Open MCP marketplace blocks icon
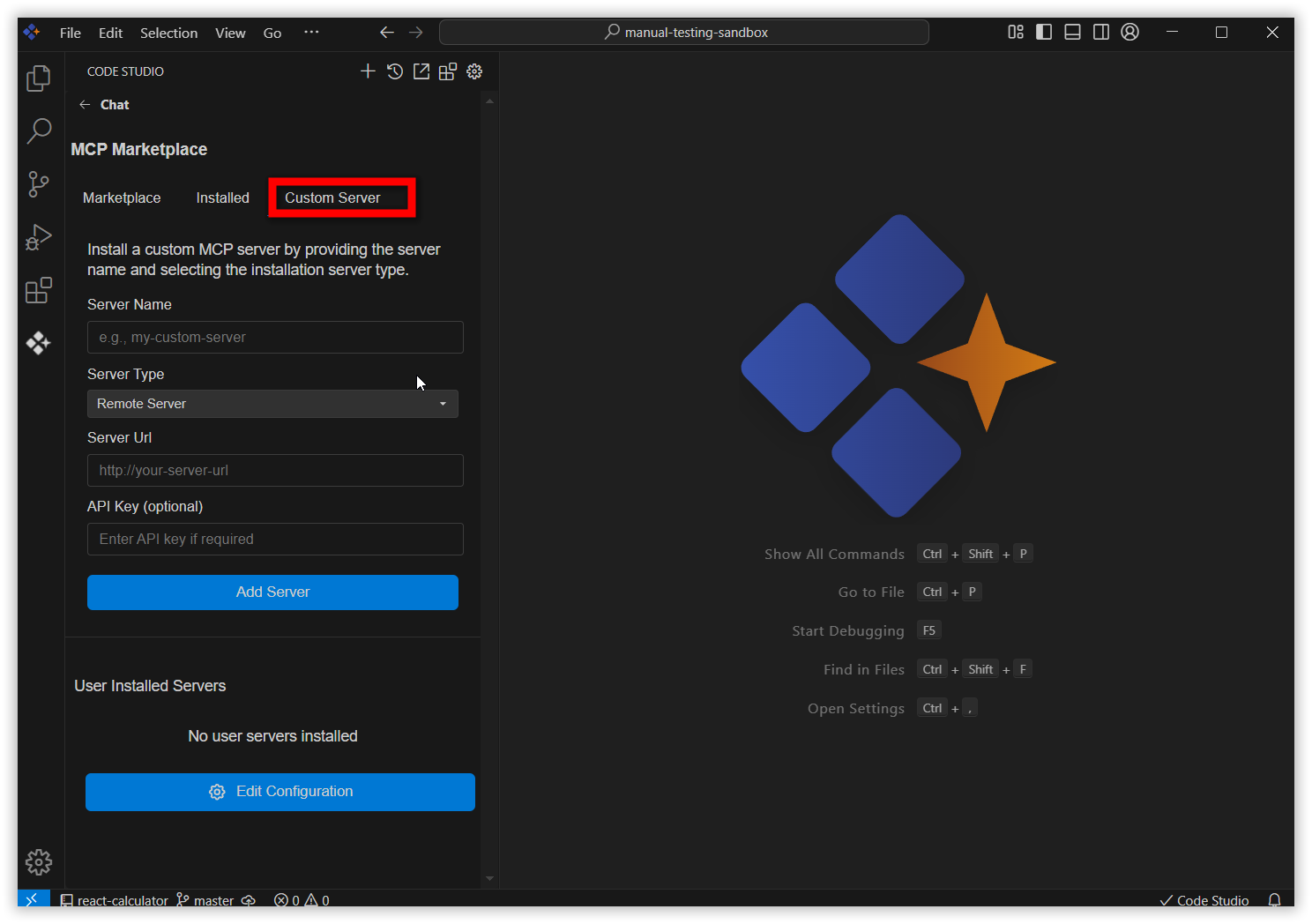This screenshot has width=1312, height=924. [x=448, y=71]
